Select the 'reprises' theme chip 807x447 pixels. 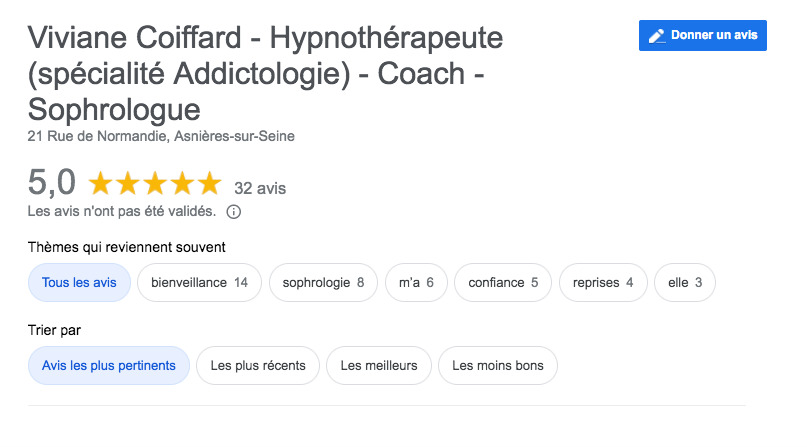tap(603, 283)
